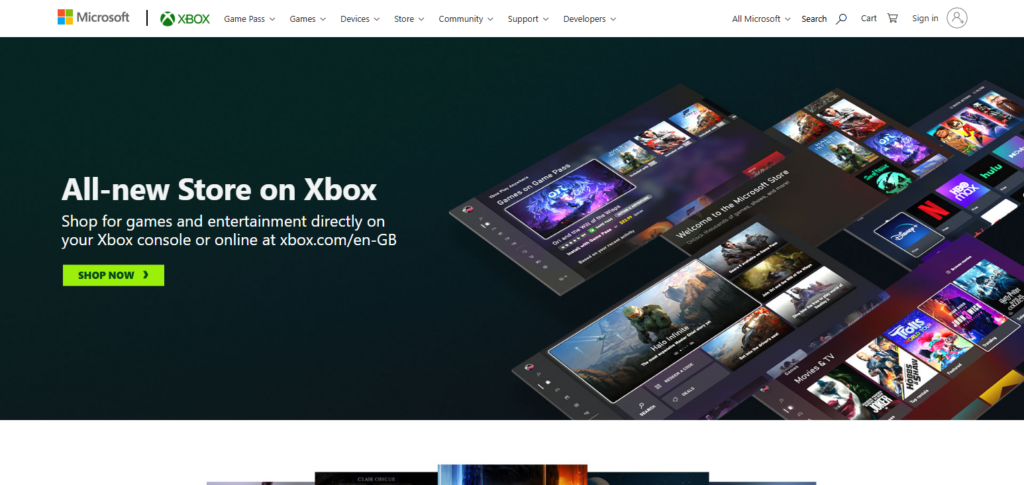This screenshot has width=1024, height=485.
Task: Open the Xbox logo home link
Action: tap(185, 19)
